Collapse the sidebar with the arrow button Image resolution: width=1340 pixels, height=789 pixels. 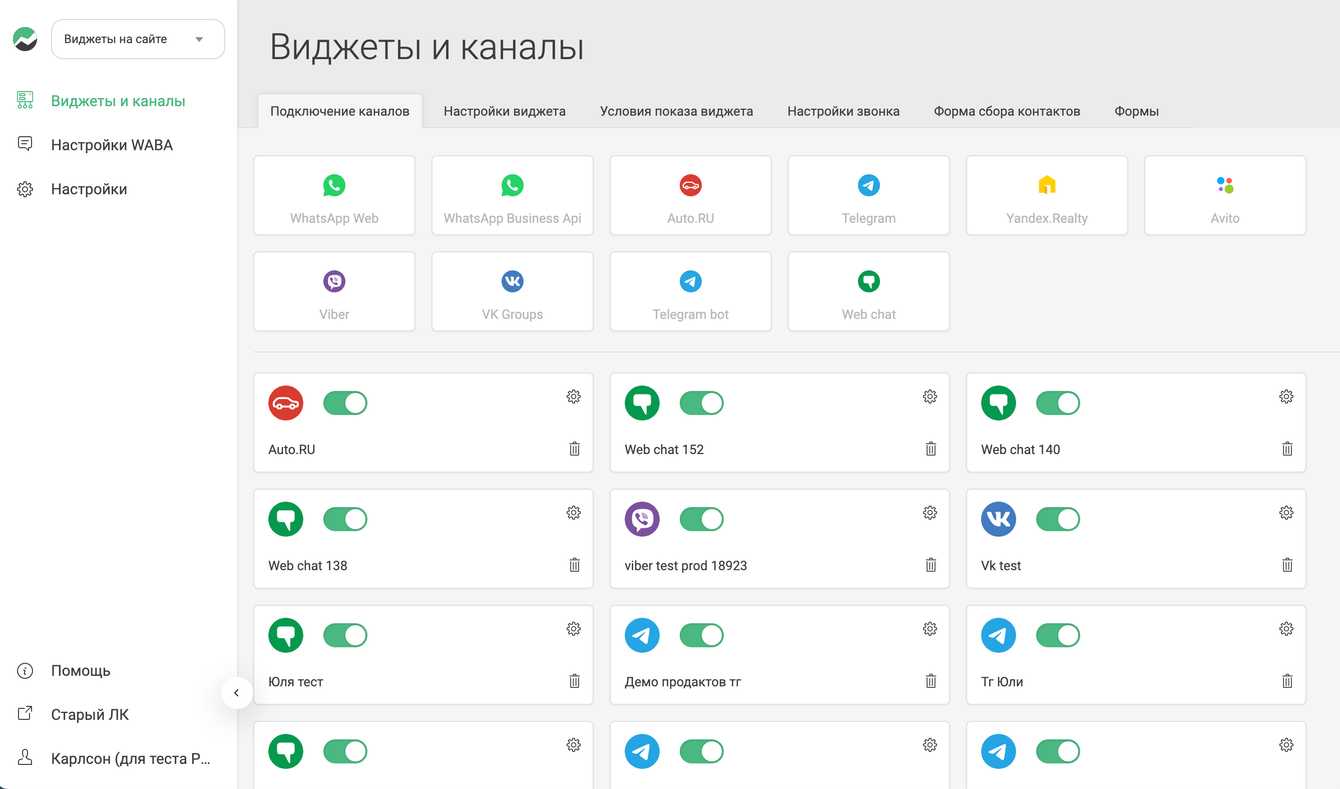[x=237, y=692]
